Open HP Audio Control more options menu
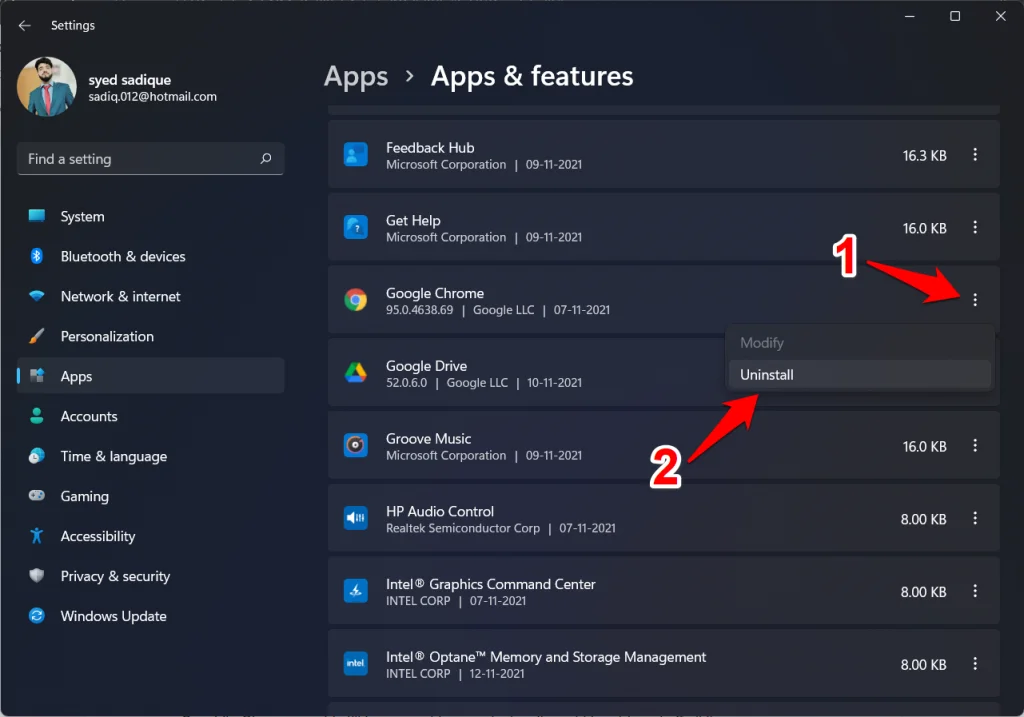The height and width of the screenshot is (717, 1024). click(x=975, y=518)
